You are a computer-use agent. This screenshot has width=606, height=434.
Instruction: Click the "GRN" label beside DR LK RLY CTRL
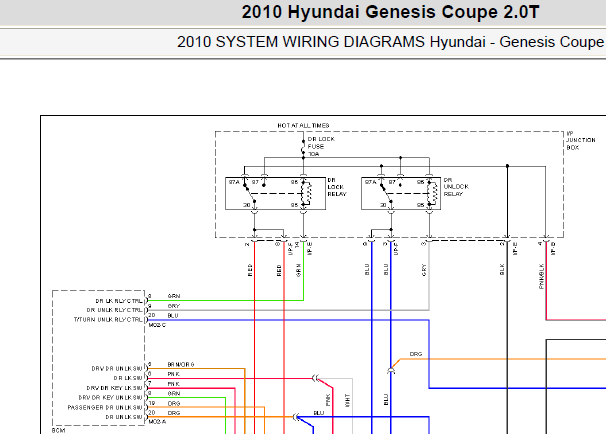[174, 296]
